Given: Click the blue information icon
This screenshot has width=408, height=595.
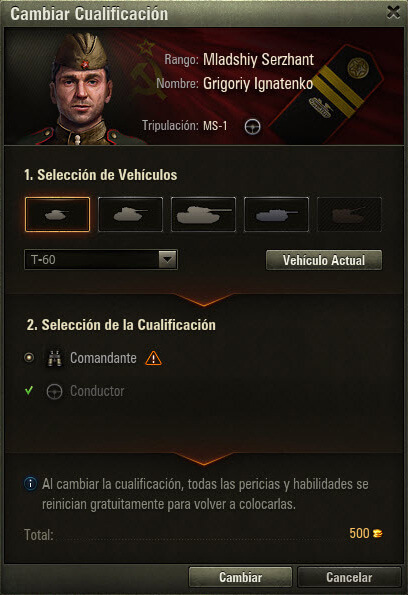Looking at the screenshot, I should point(30,483).
